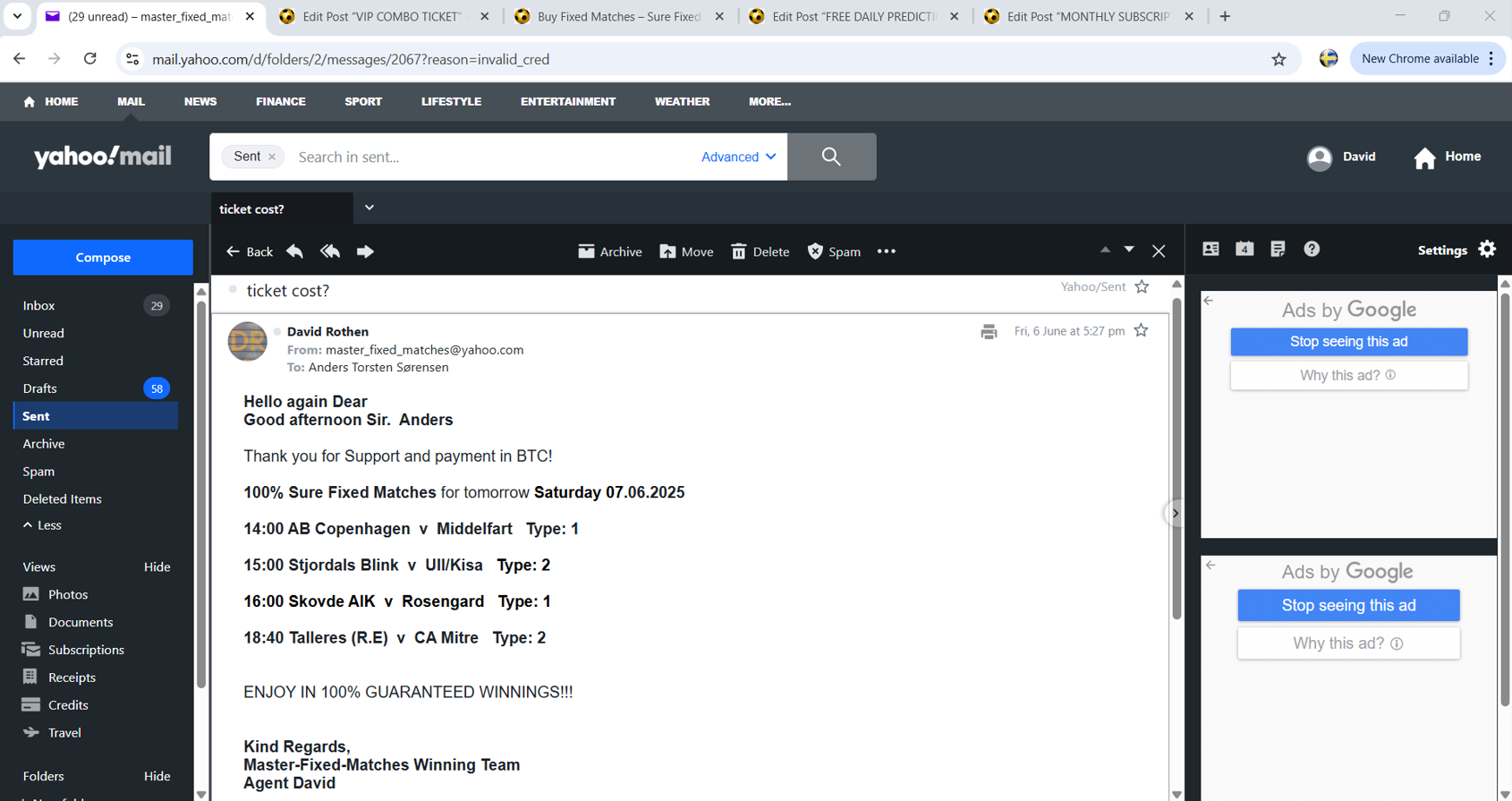This screenshot has height=801, width=1512.
Task: Open Credits view
Action: tap(55, 705)
